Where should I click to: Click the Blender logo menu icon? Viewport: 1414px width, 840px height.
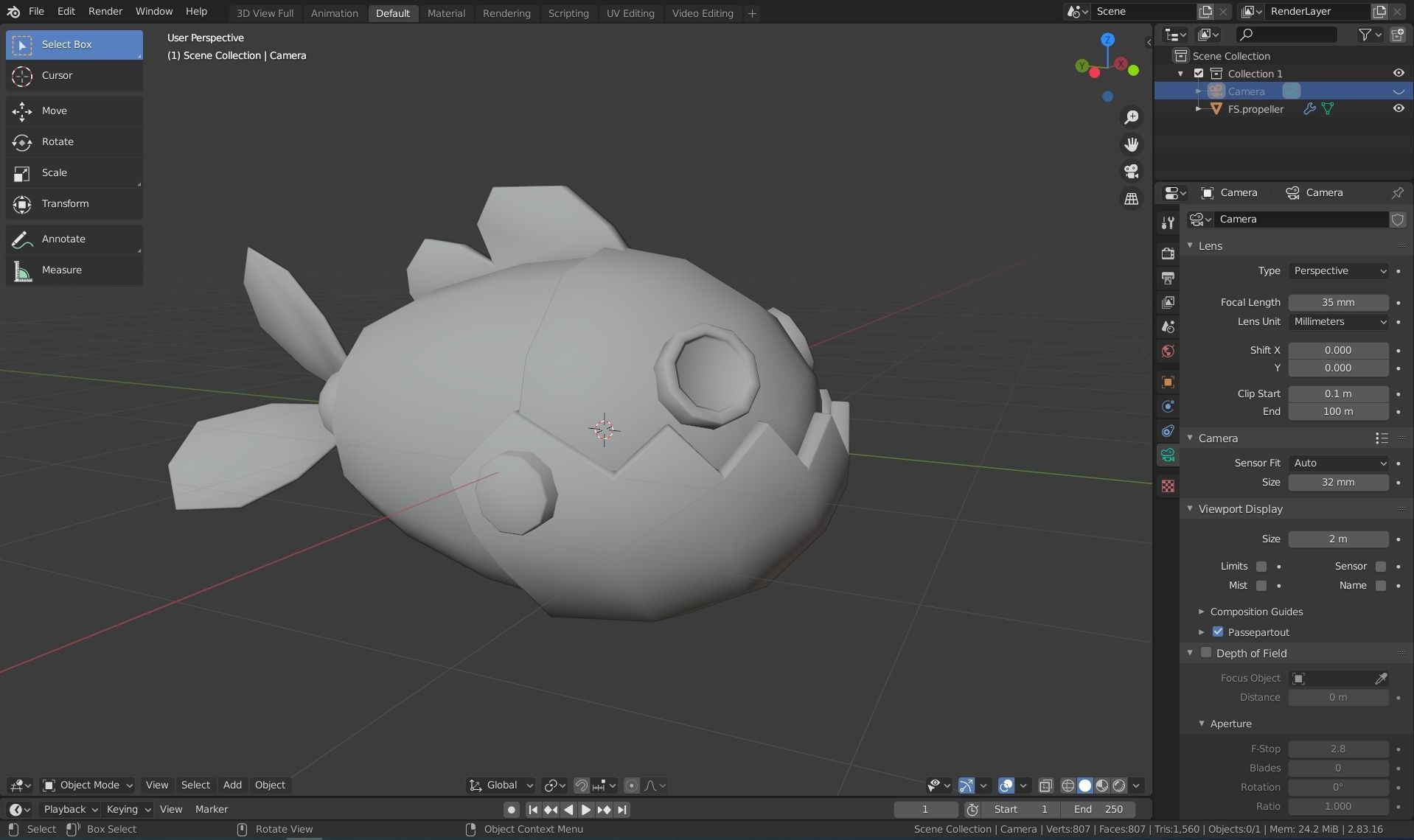click(x=13, y=12)
